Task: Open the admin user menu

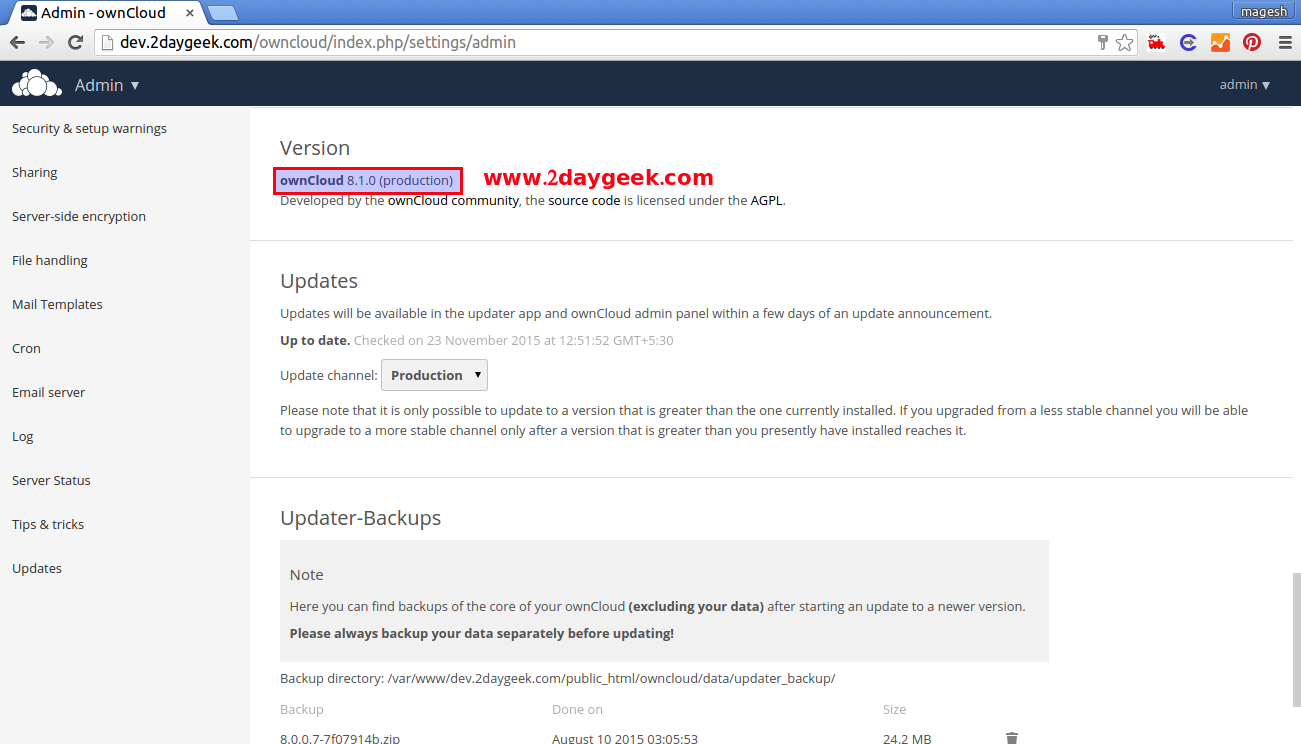Action: click(x=1244, y=85)
